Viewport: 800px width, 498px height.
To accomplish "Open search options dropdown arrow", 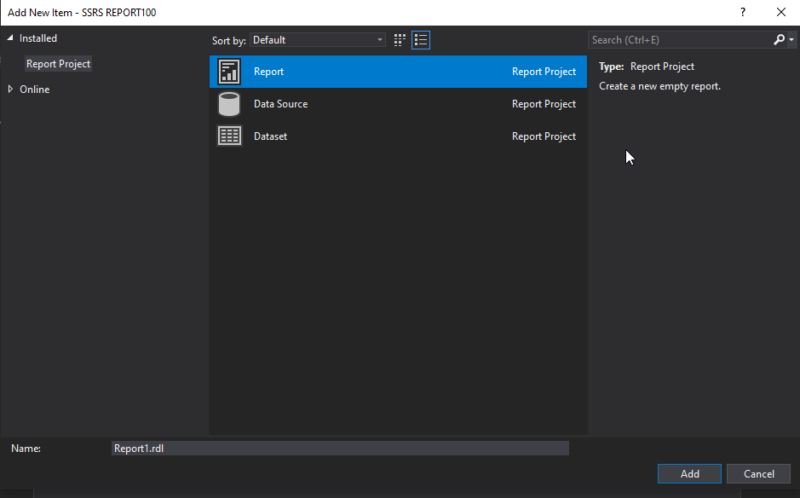I will (x=790, y=40).
